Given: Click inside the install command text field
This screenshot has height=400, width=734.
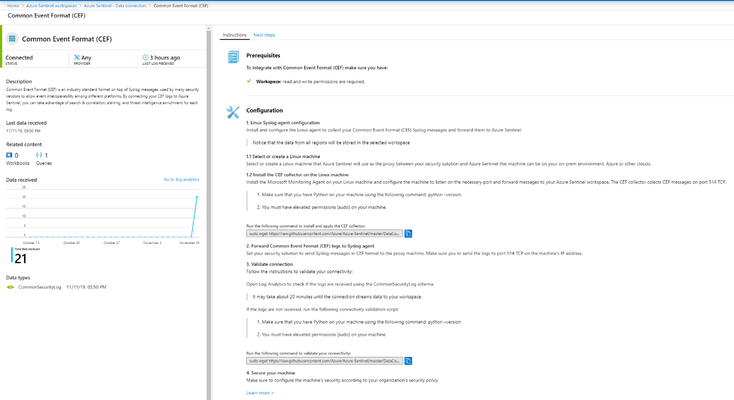Looking at the screenshot, I should point(324,233).
